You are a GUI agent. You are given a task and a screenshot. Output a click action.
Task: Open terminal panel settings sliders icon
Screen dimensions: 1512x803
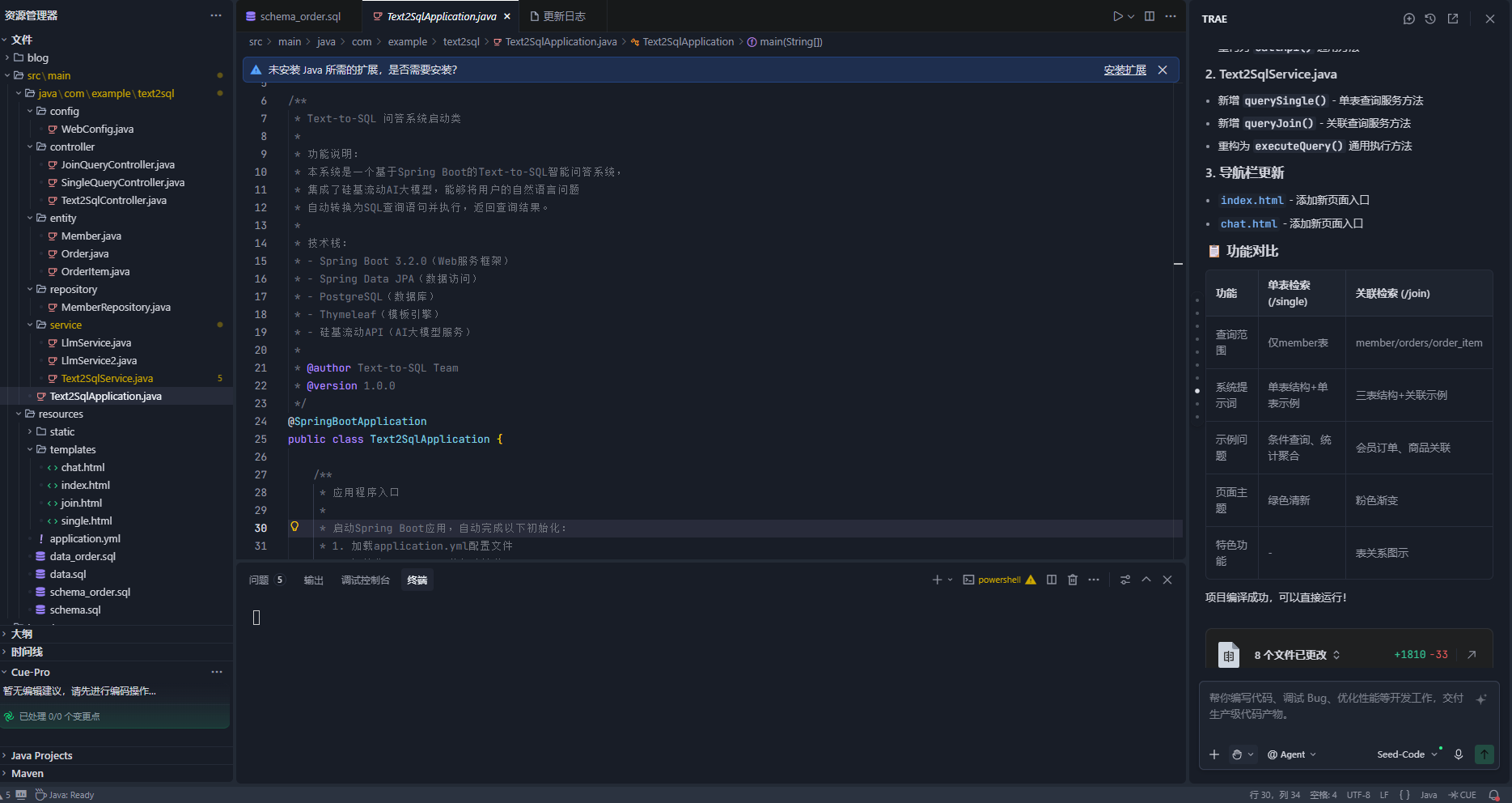pos(1125,580)
